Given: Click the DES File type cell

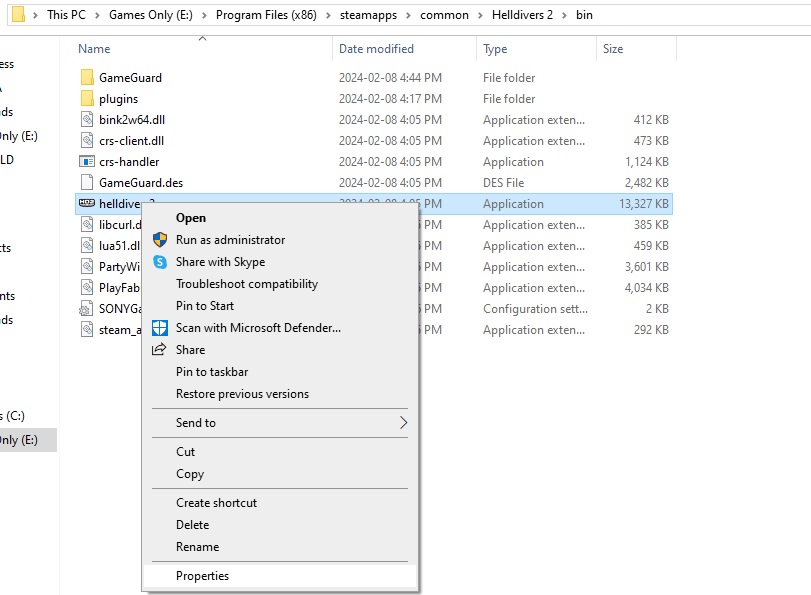Looking at the screenshot, I should click(503, 183).
